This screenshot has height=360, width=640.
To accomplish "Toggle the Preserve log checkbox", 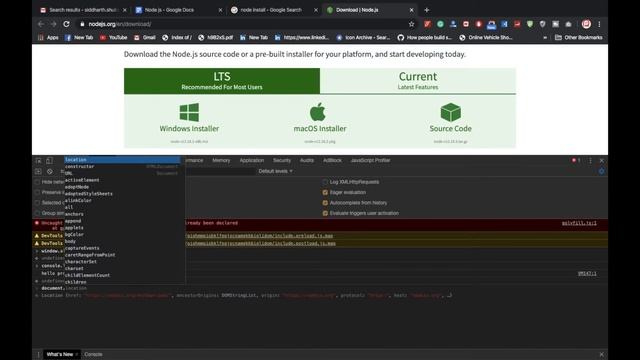I will pyautogui.click(x=38, y=192).
